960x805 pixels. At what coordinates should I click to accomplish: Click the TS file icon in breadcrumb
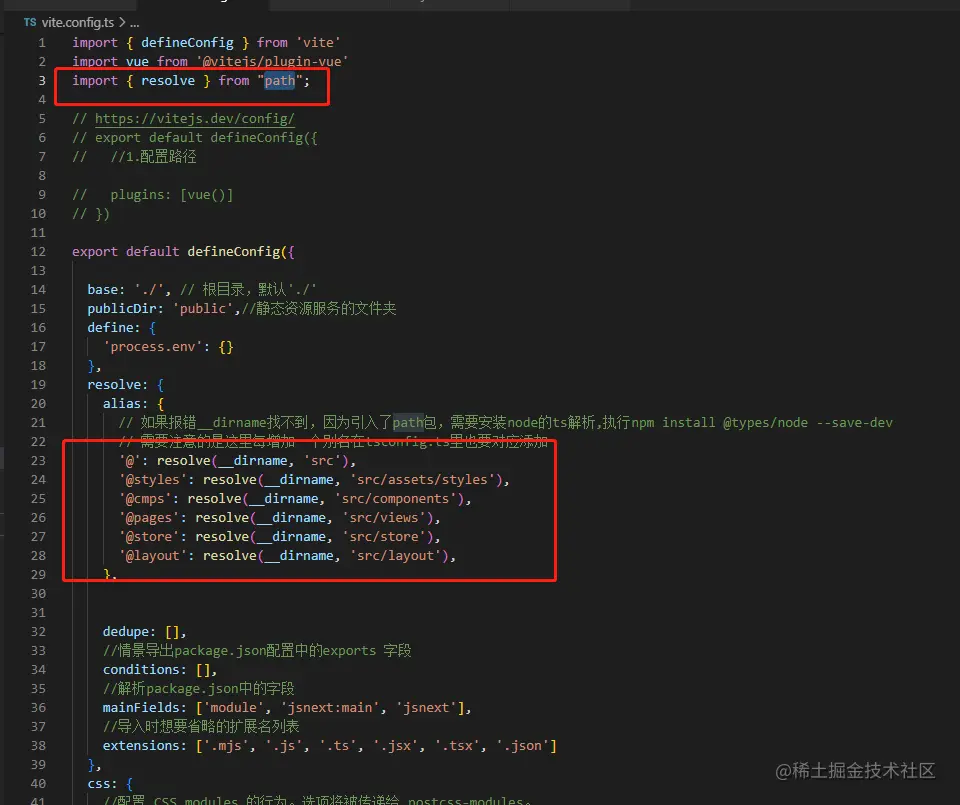coord(30,22)
